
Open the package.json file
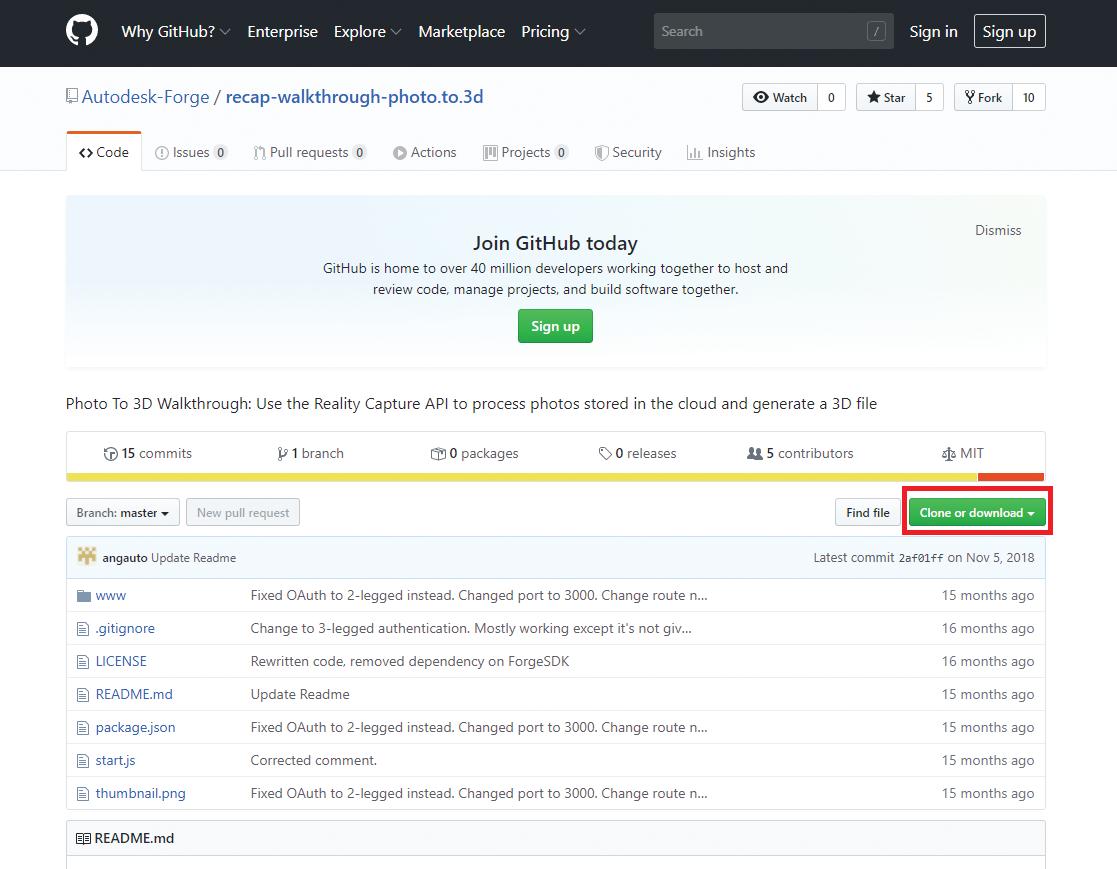[x=135, y=727]
